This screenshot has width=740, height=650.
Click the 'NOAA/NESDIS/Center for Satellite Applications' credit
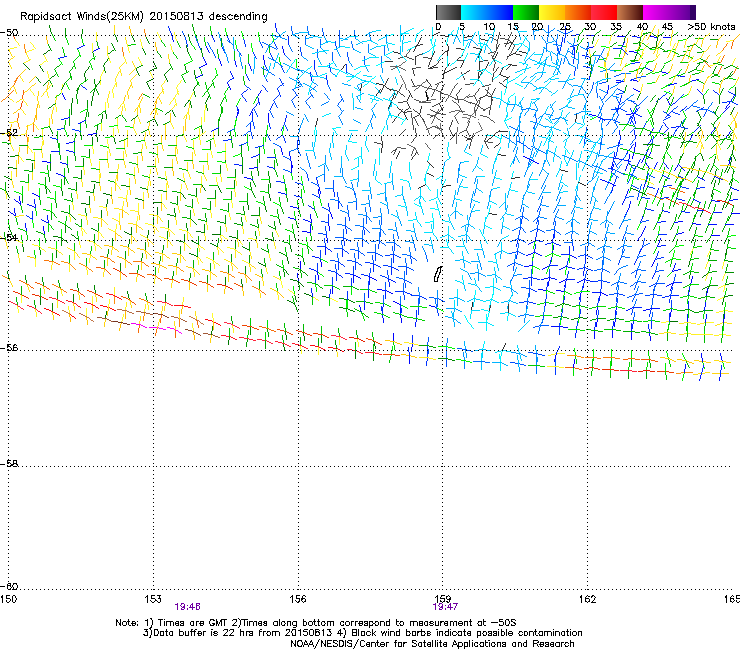tap(432, 644)
